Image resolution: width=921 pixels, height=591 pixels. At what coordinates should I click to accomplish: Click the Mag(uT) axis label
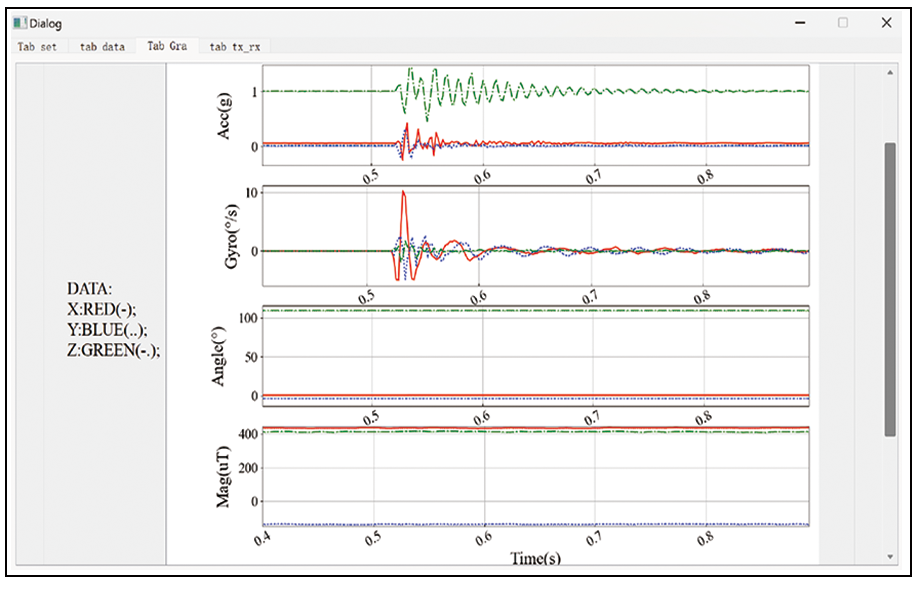coord(223,476)
